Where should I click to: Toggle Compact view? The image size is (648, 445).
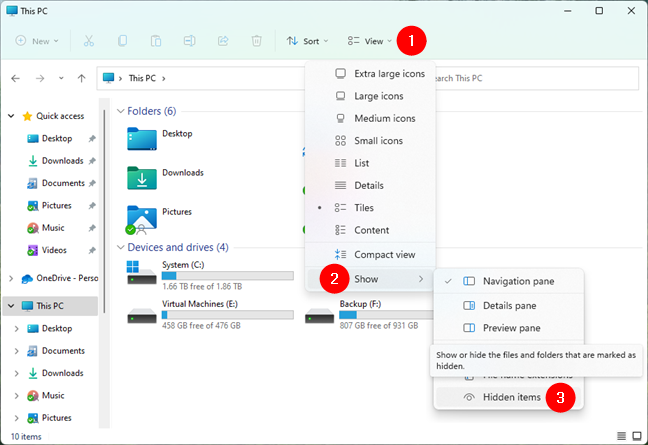click(370, 255)
